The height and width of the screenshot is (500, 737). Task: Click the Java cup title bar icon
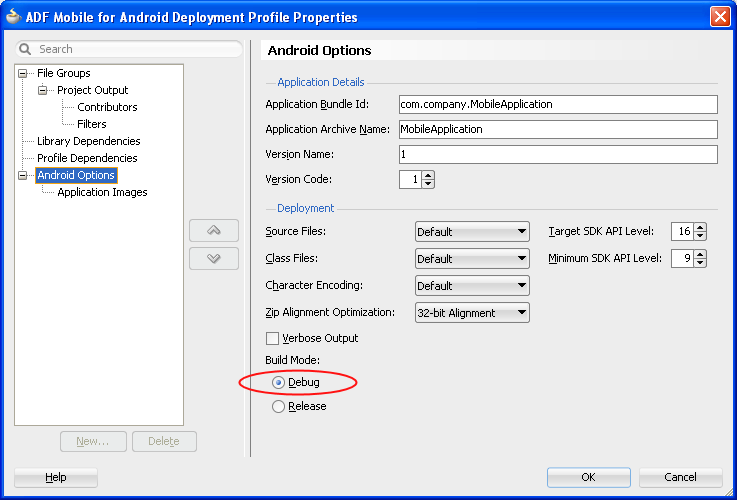(x=14, y=17)
